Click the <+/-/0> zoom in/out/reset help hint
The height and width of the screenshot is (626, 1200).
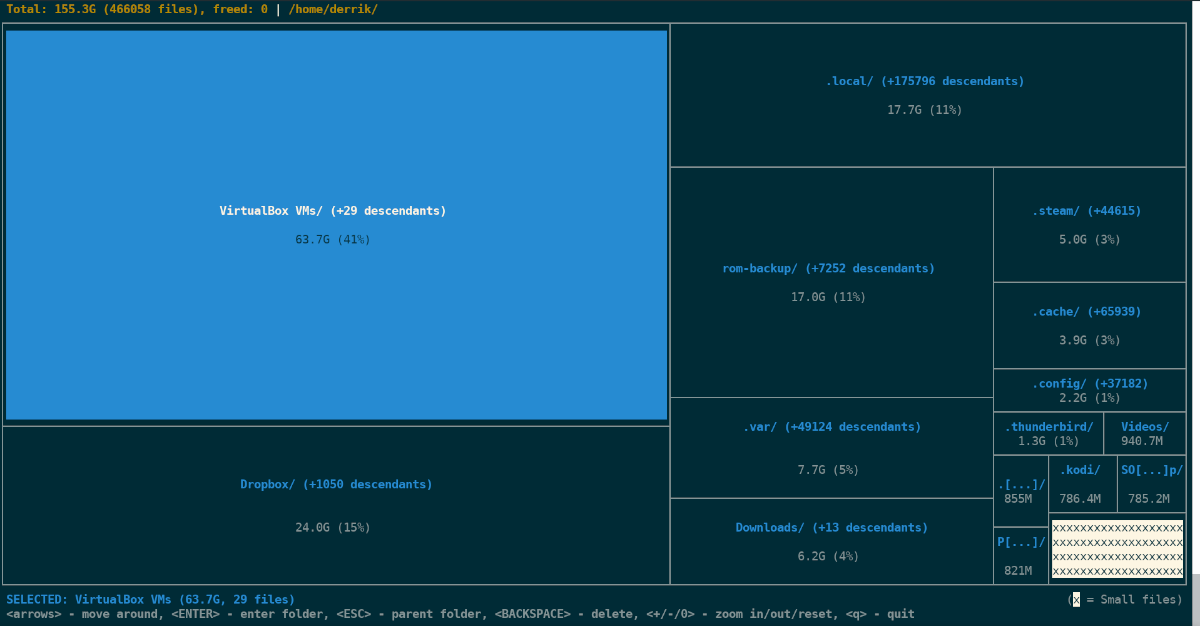pyautogui.click(x=742, y=614)
